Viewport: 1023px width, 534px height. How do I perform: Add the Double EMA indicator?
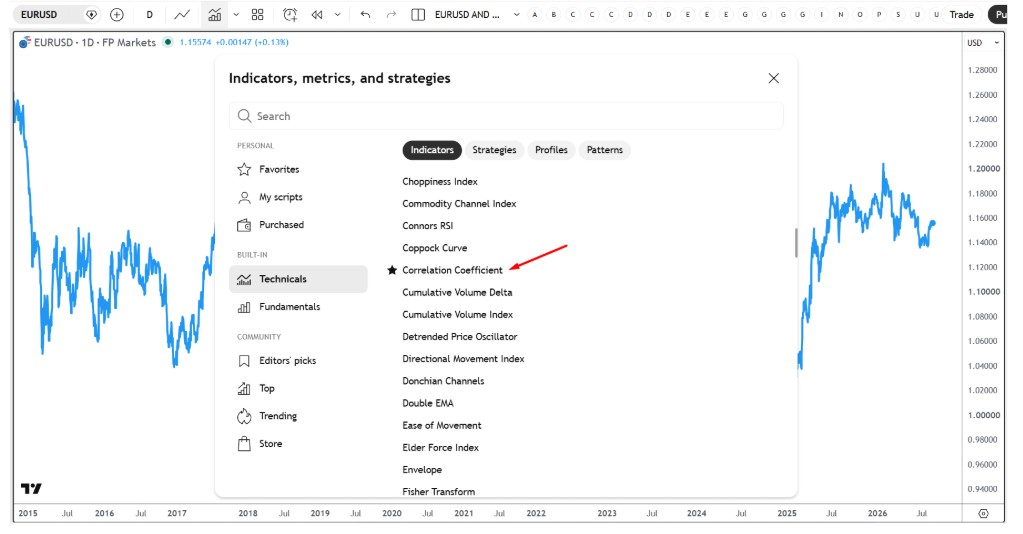(x=428, y=403)
